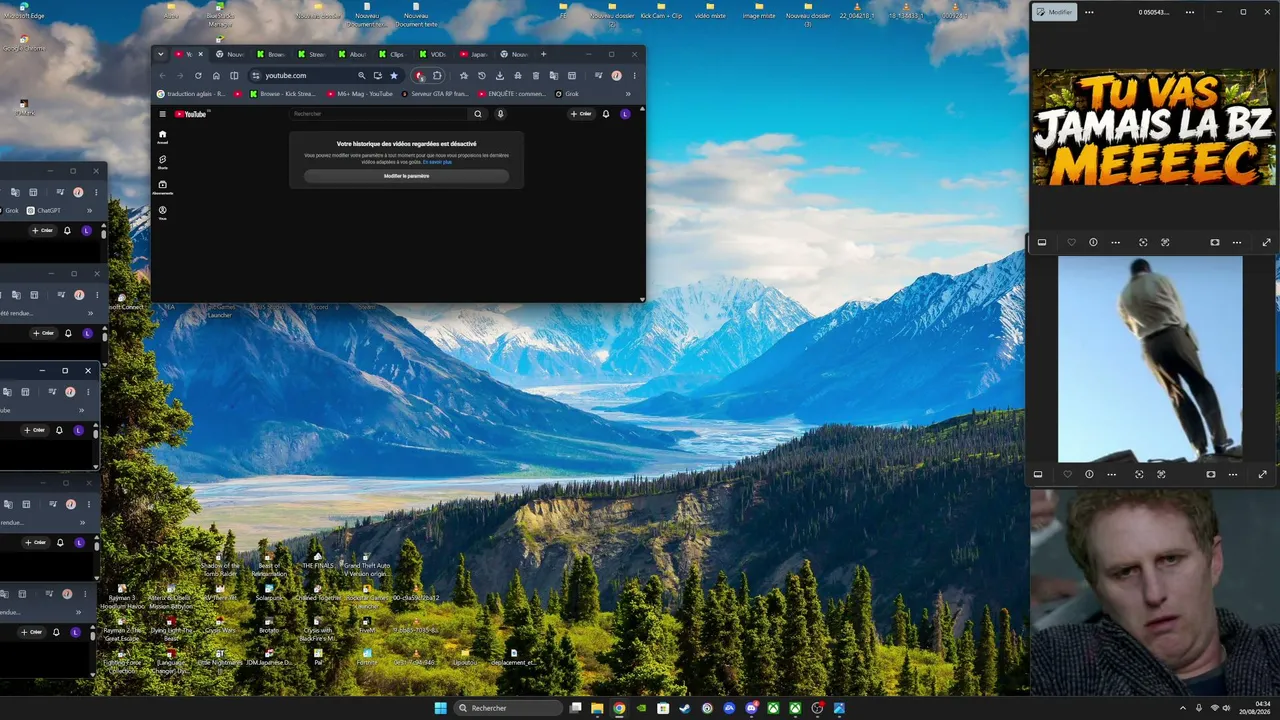Open the 'traduction aglais' bookmark

pos(191,94)
